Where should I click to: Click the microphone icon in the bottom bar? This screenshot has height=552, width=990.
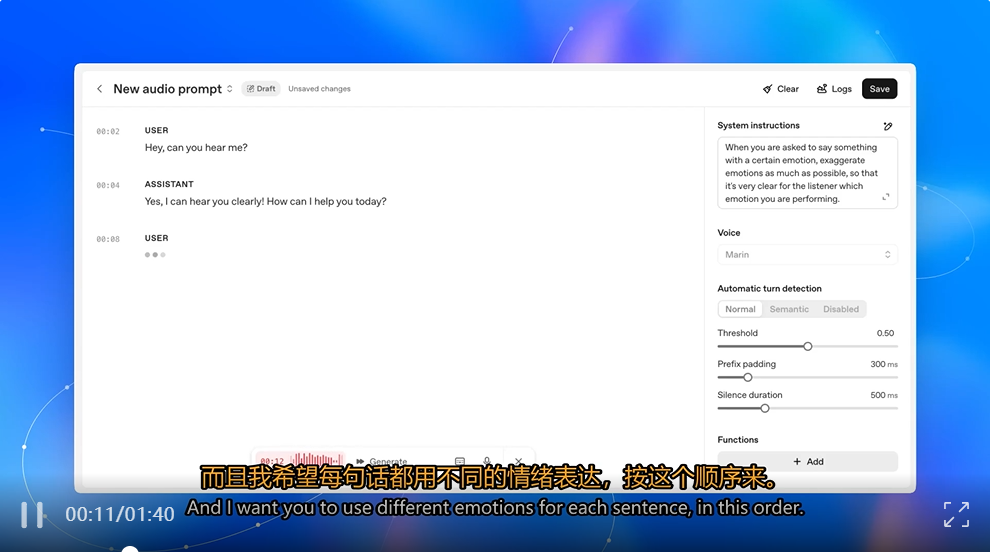[487, 461]
